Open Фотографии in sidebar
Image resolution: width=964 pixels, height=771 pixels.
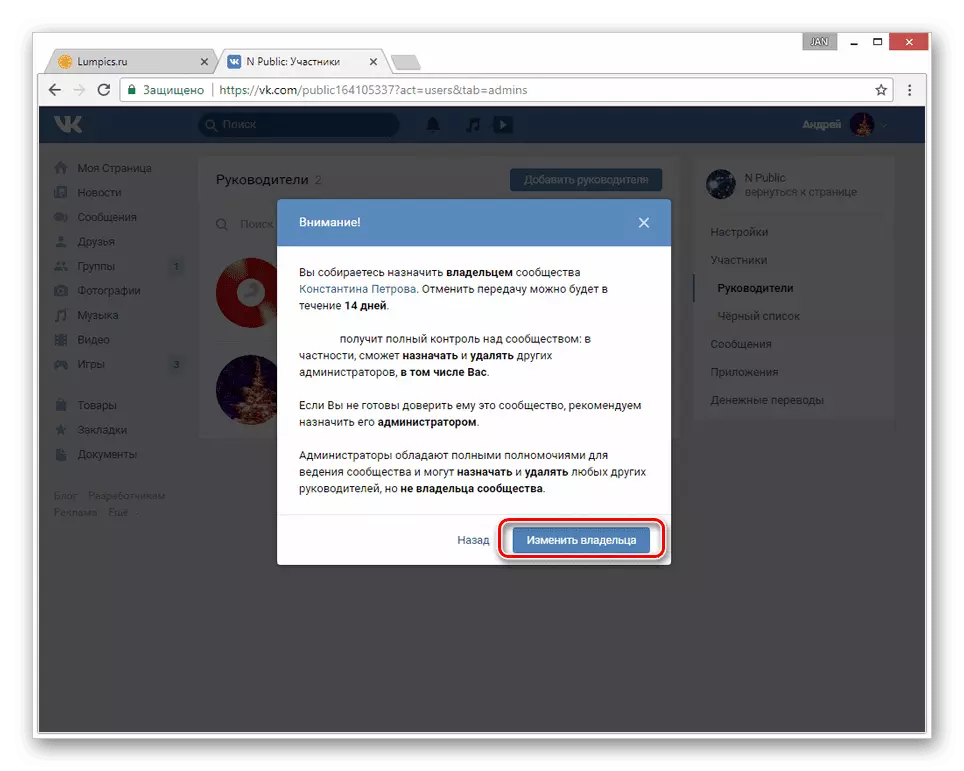pos(109,291)
